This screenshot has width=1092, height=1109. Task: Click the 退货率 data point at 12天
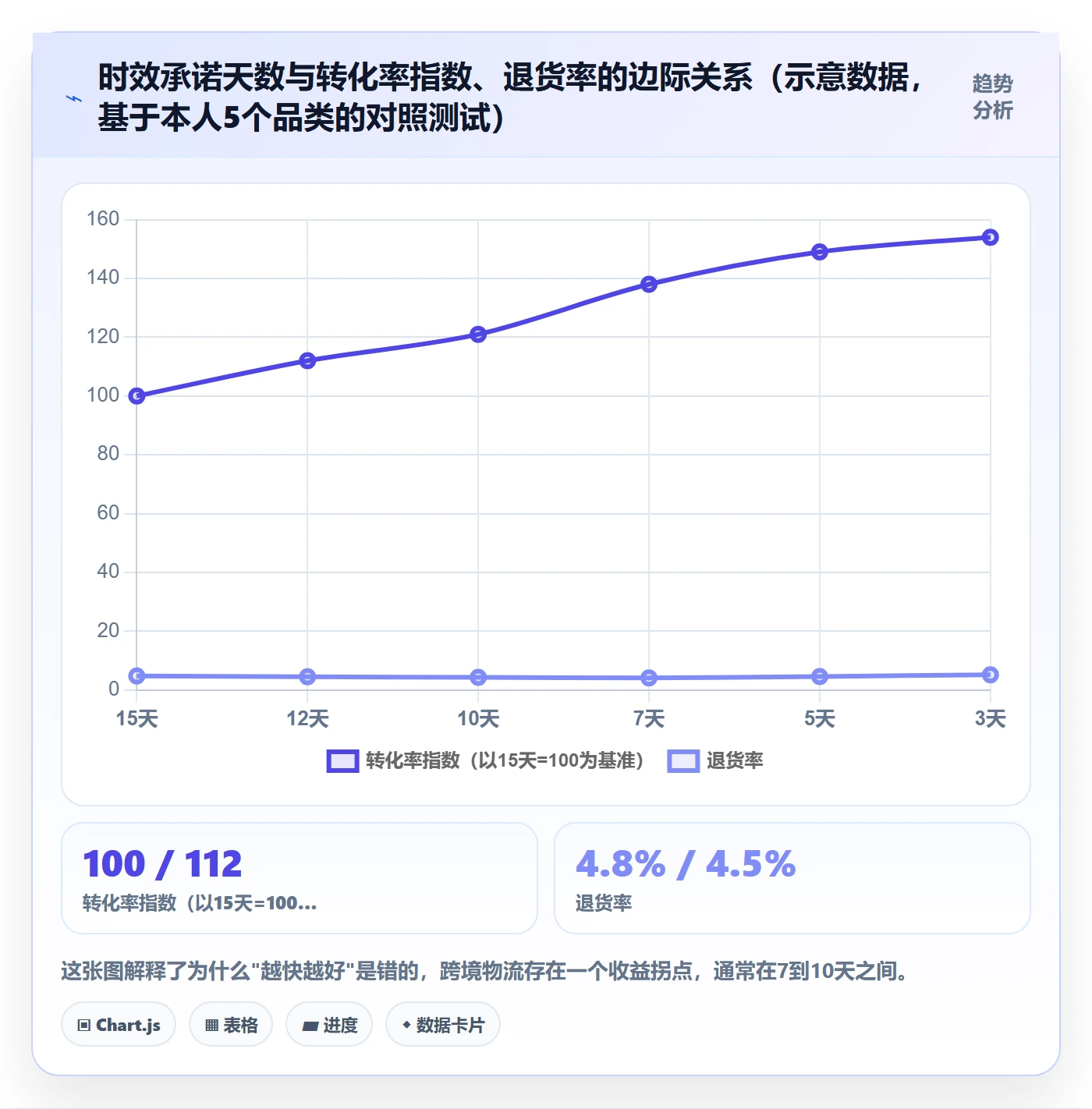pos(307,677)
